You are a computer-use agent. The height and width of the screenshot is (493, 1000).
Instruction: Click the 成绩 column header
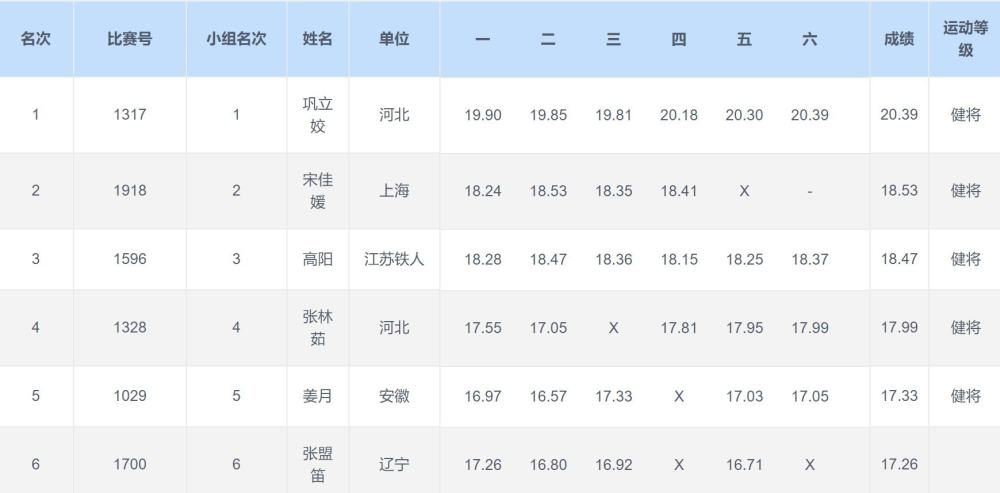(x=898, y=40)
